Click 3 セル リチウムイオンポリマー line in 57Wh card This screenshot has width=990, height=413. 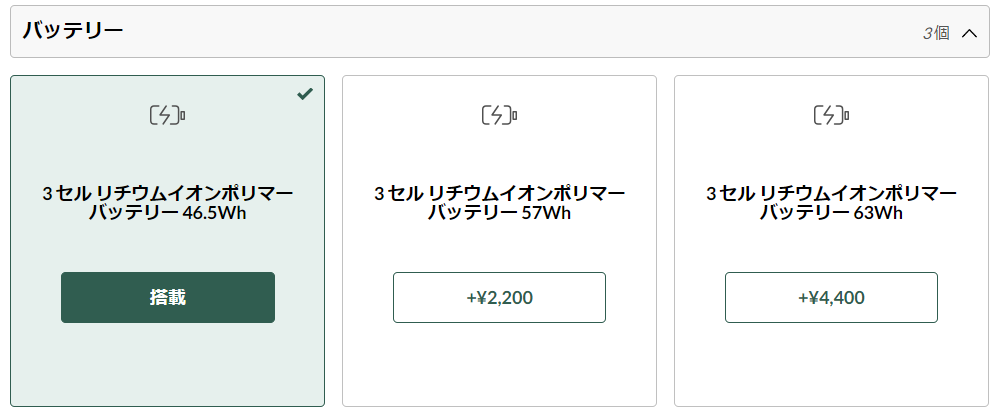pos(499,193)
